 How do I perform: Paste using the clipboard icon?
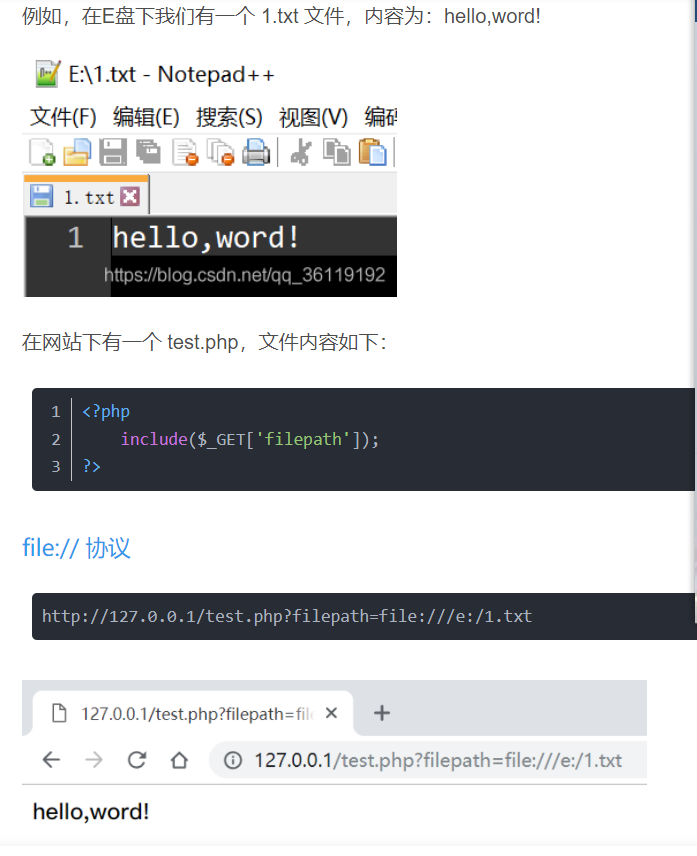(x=372, y=152)
